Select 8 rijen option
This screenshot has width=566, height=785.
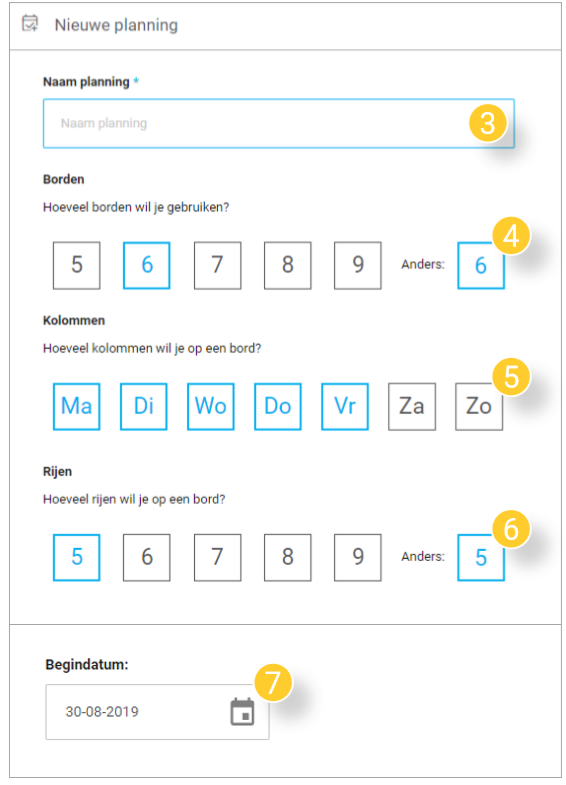pyautogui.click(x=288, y=557)
